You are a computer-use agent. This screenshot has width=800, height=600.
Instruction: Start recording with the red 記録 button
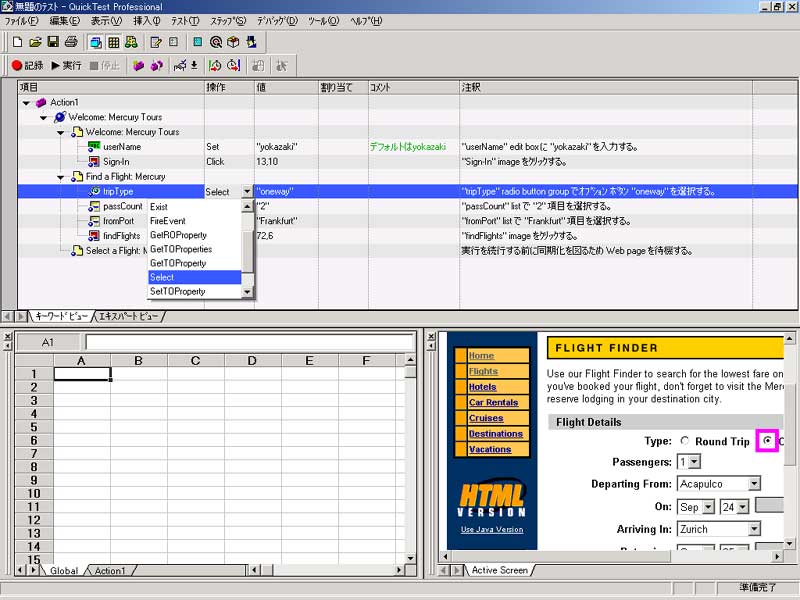coord(28,65)
